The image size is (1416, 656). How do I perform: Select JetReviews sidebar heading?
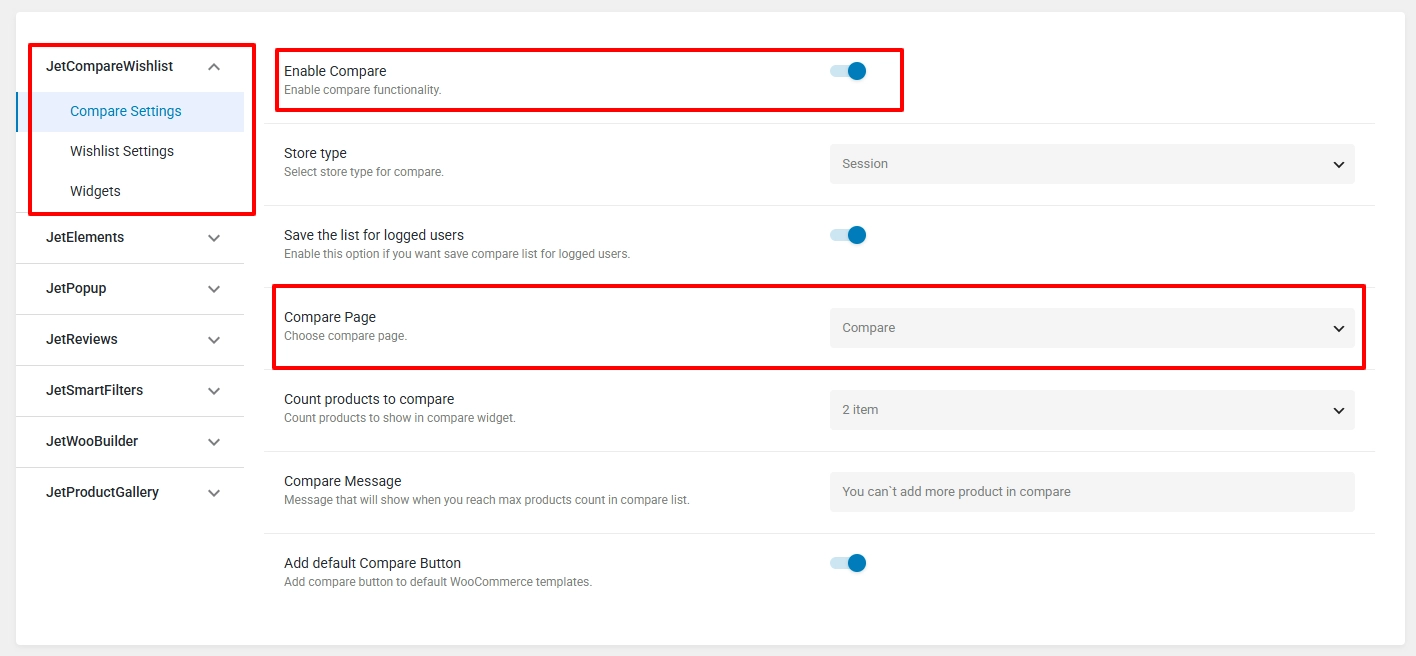click(x=82, y=339)
